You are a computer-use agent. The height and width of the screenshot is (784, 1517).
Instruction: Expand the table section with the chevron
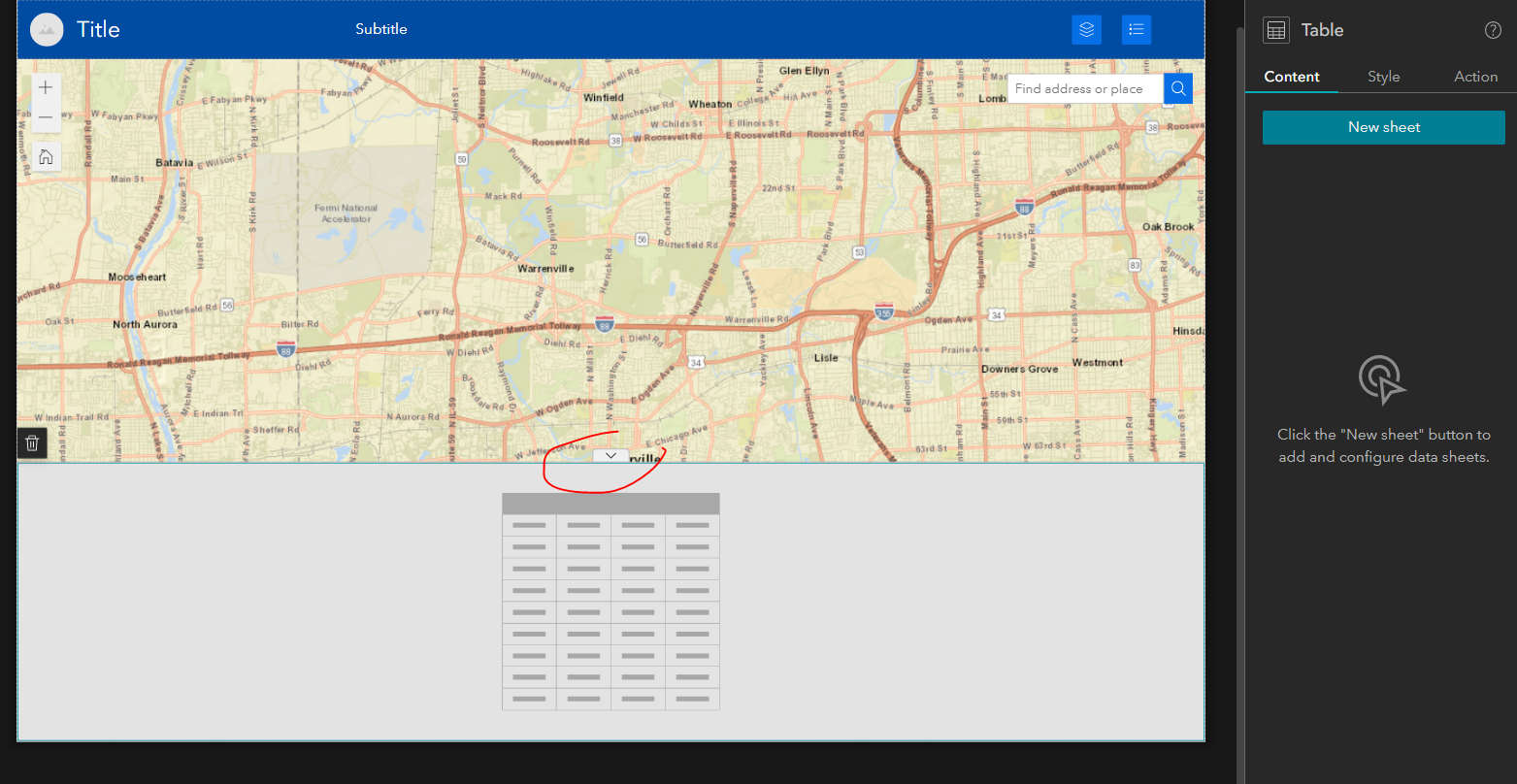point(610,454)
